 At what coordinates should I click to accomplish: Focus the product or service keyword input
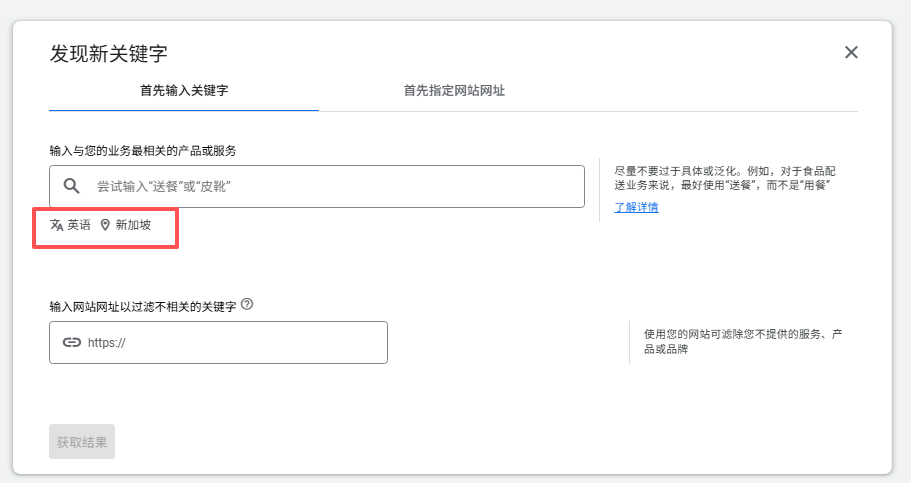(x=330, y=186)
